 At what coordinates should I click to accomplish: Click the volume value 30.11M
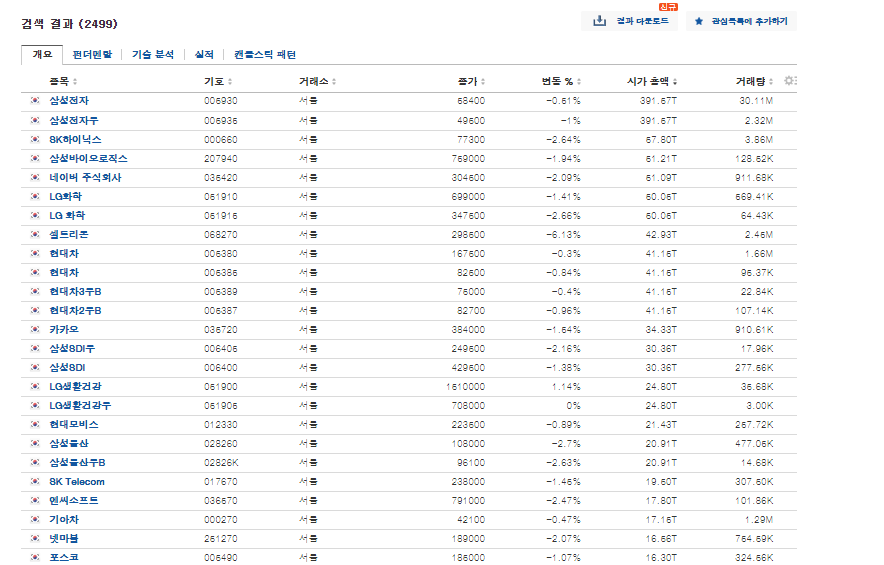point(756,101)
